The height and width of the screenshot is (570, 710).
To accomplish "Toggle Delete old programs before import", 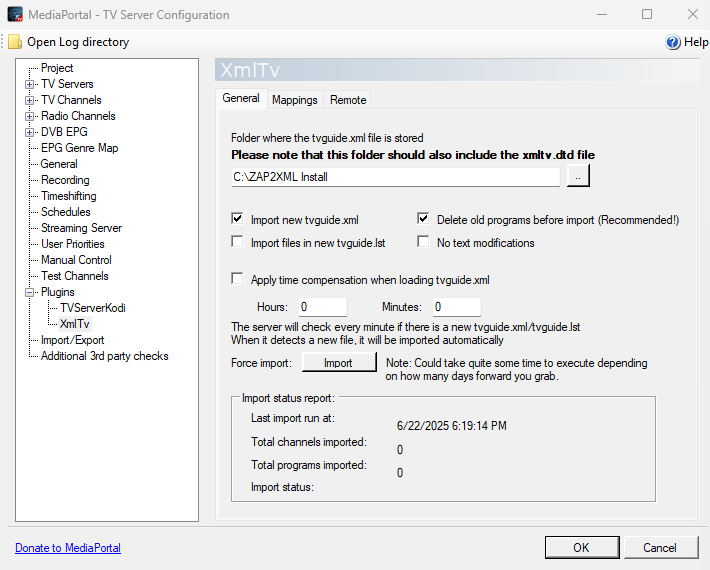I will tap(423, 219).
